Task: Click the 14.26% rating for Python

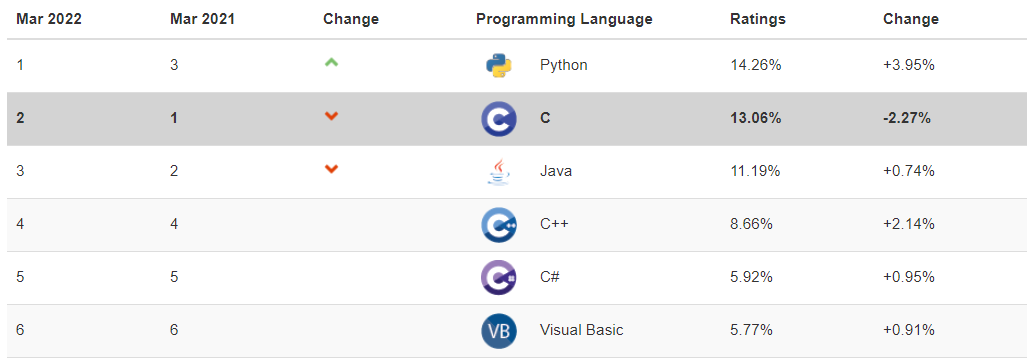Action: (756, 65)
